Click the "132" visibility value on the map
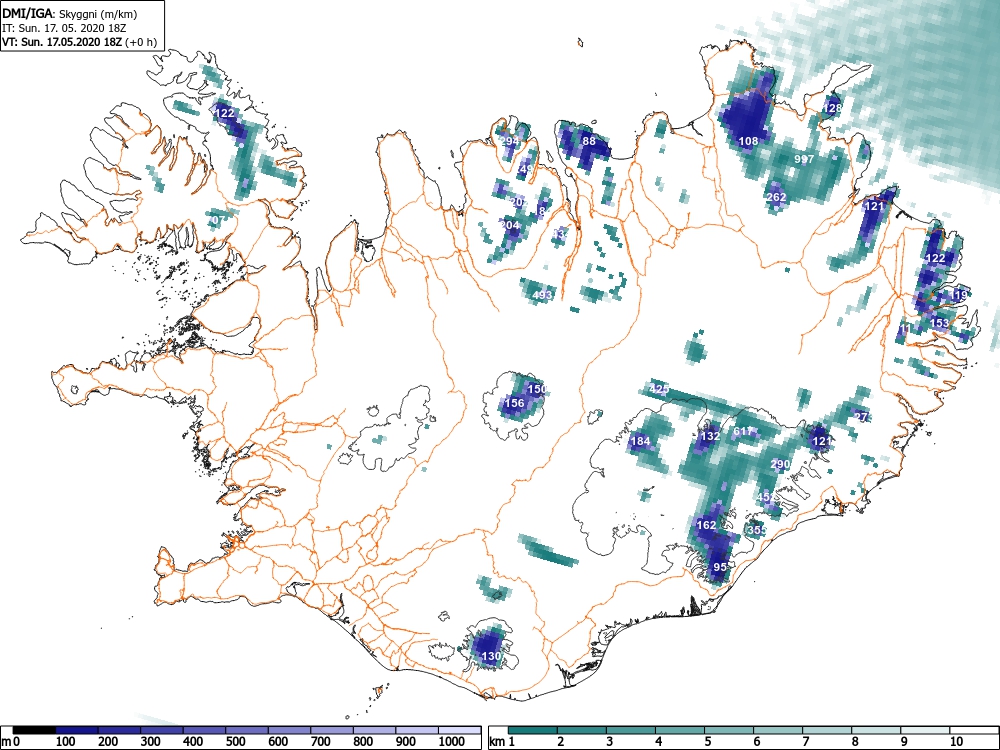This screenshot has width=1000, height=750. (x=710, y=436)
